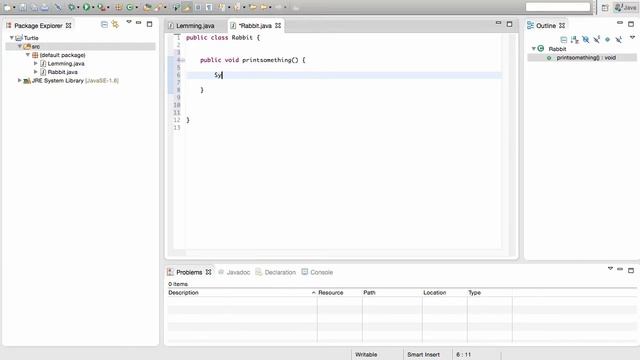Switch to the Console tab
The height and width of the screenshot is (360, 640).
pyautogui.click(x=317, y=272)
